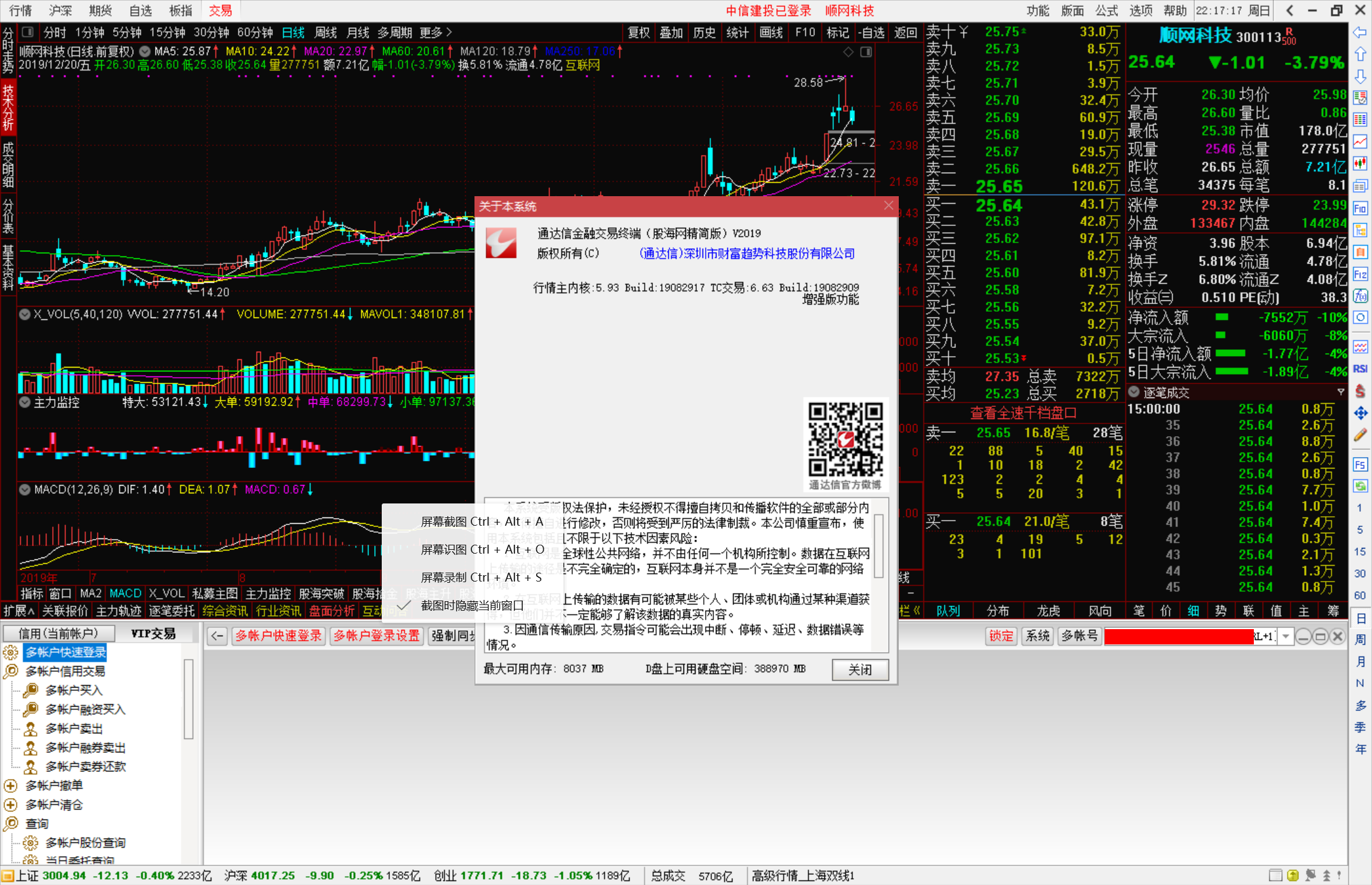The height and width of the screenshot is (885, 1372).
Task: Click the vertical scrollbar in About dialog text
Action: pyautogui.click(x=879, y=546)
